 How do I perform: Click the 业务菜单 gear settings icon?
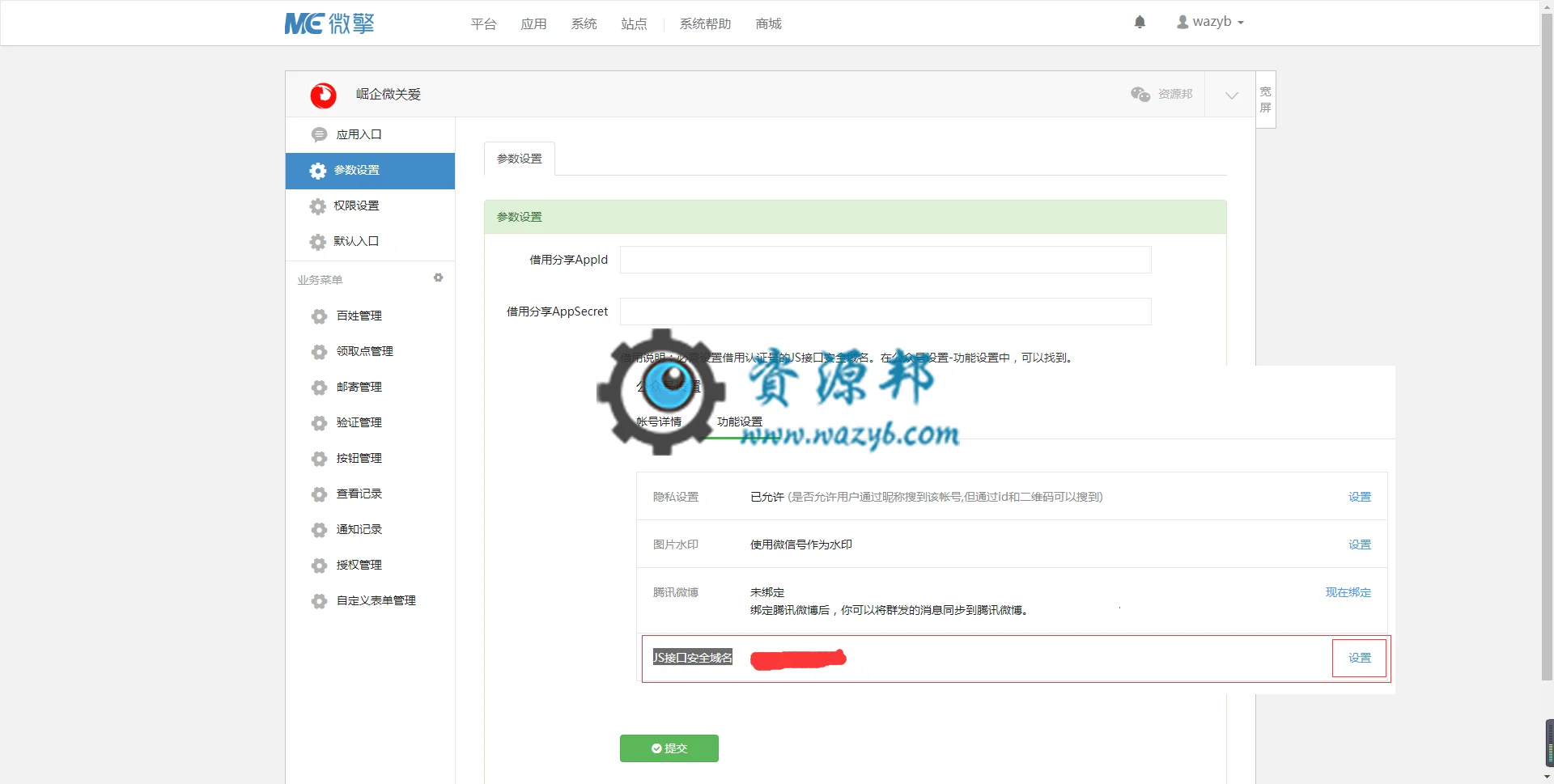coord(438,278)
